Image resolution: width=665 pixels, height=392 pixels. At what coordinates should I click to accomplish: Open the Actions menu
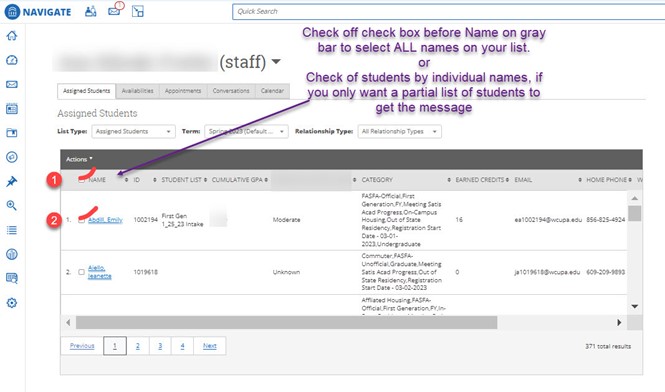79,159
